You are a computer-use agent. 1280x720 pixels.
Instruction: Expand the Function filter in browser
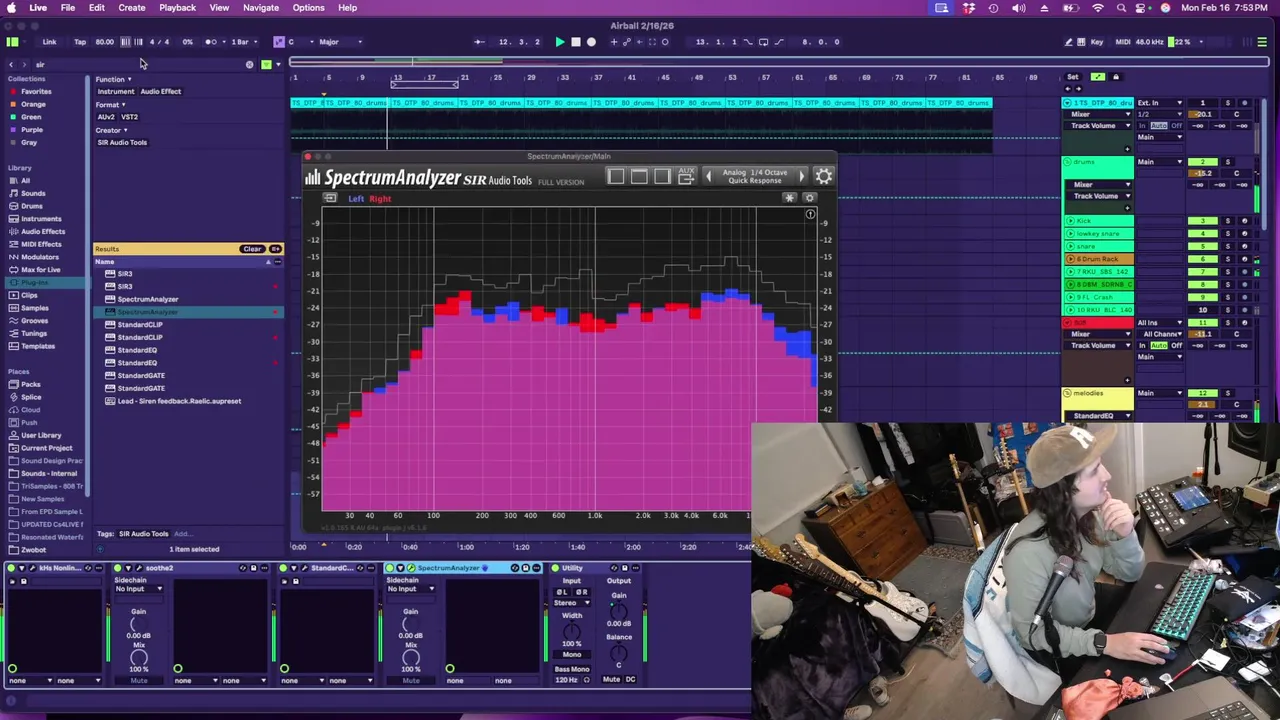[x=113, y=79]
